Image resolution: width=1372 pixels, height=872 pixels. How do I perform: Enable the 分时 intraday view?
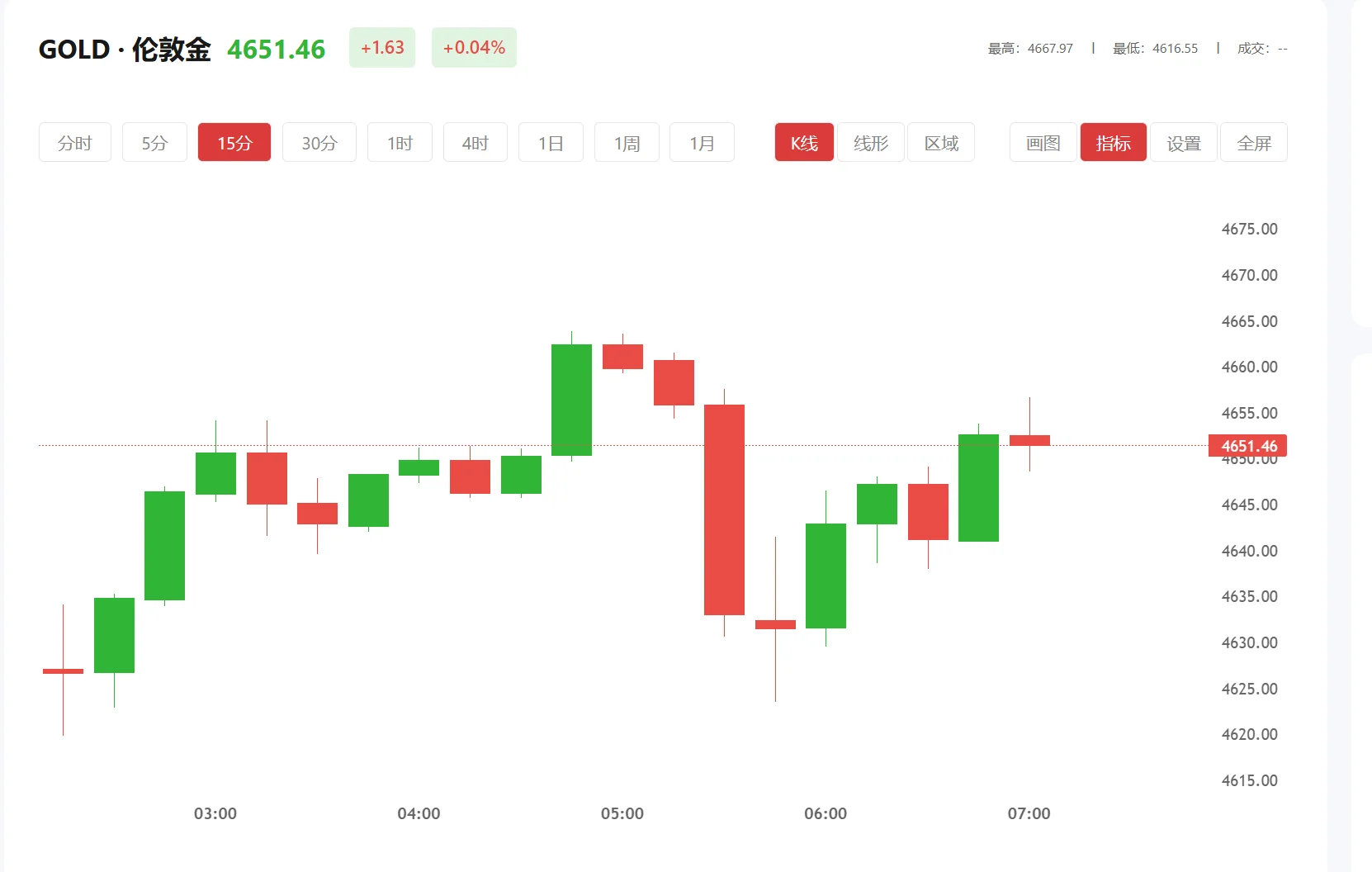click(x=74, y=142)
